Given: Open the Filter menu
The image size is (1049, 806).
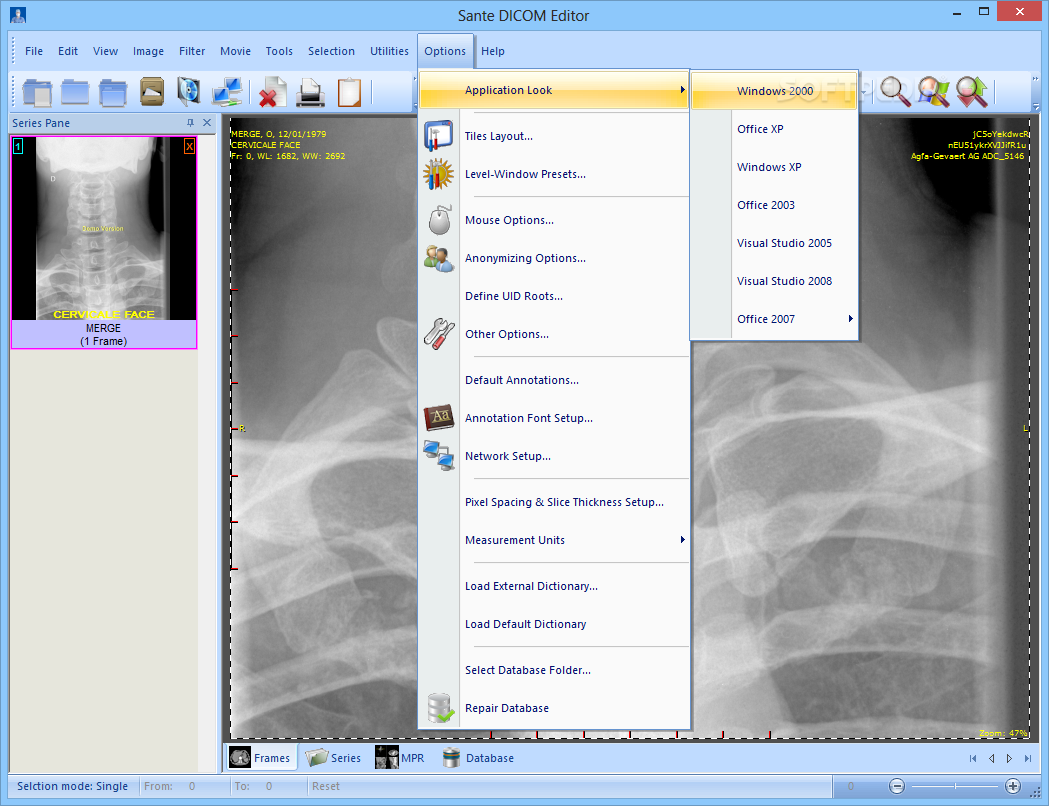Looking at the screenshot, I should click(x=192, y=51).
